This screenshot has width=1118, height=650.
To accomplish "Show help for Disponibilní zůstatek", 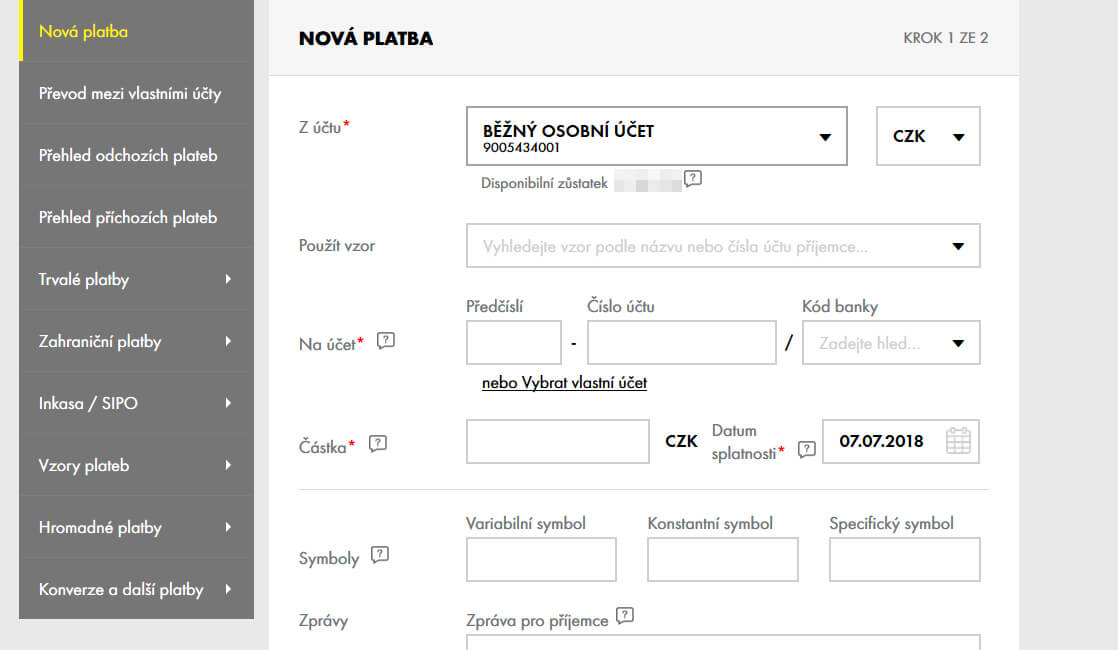I will click(692, 179).
